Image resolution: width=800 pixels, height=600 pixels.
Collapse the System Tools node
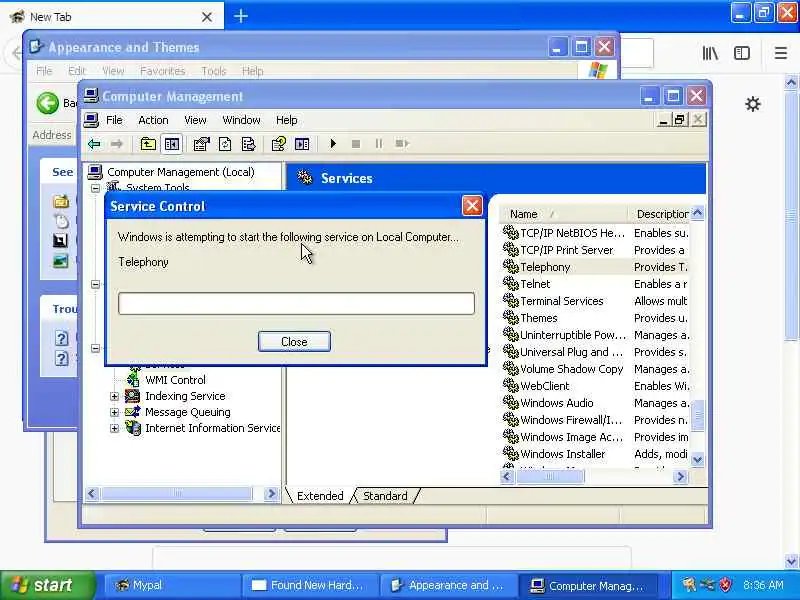95,188
